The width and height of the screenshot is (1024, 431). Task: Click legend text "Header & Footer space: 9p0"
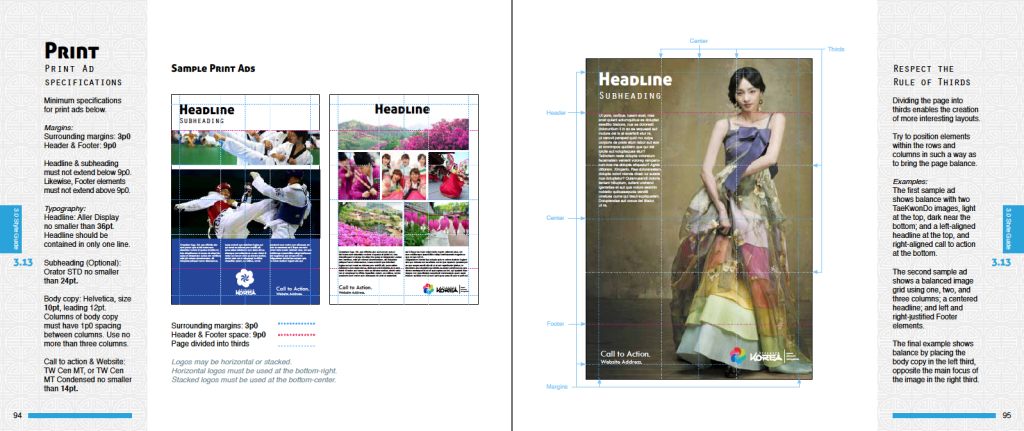pyautogui.click(x=218, y=334)
